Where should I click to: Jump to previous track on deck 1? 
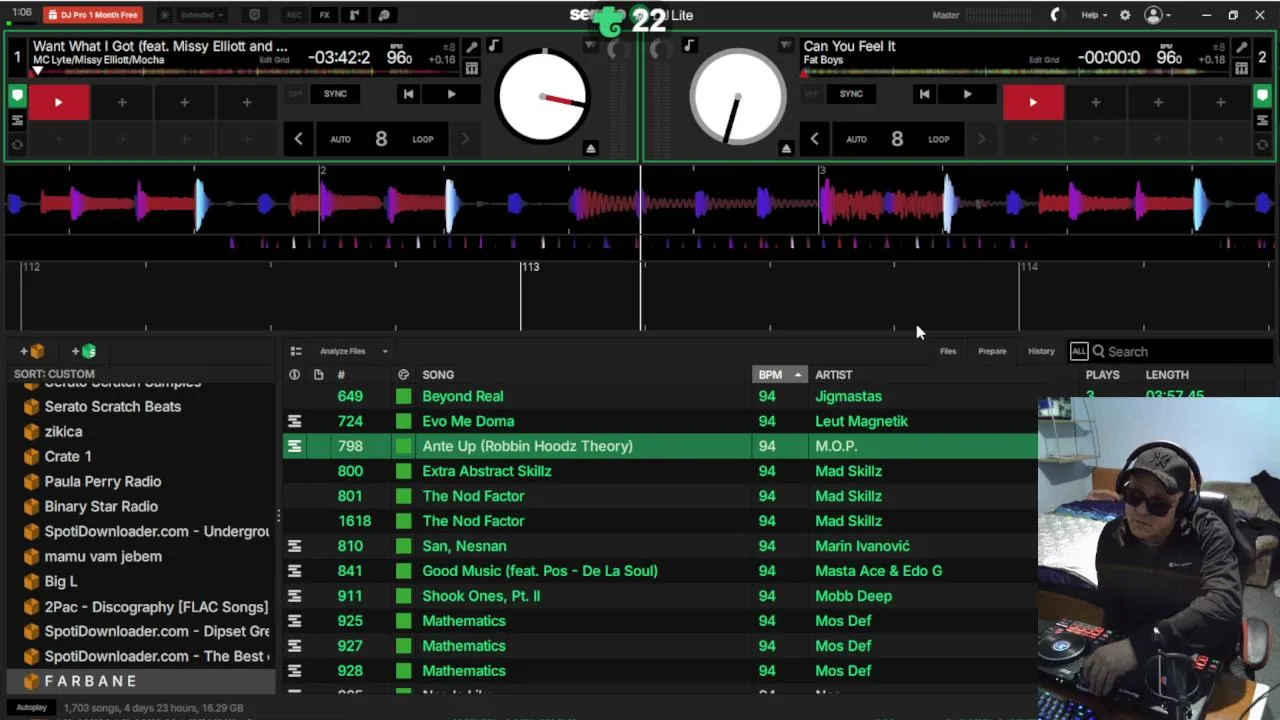click(x=408, y=94)
